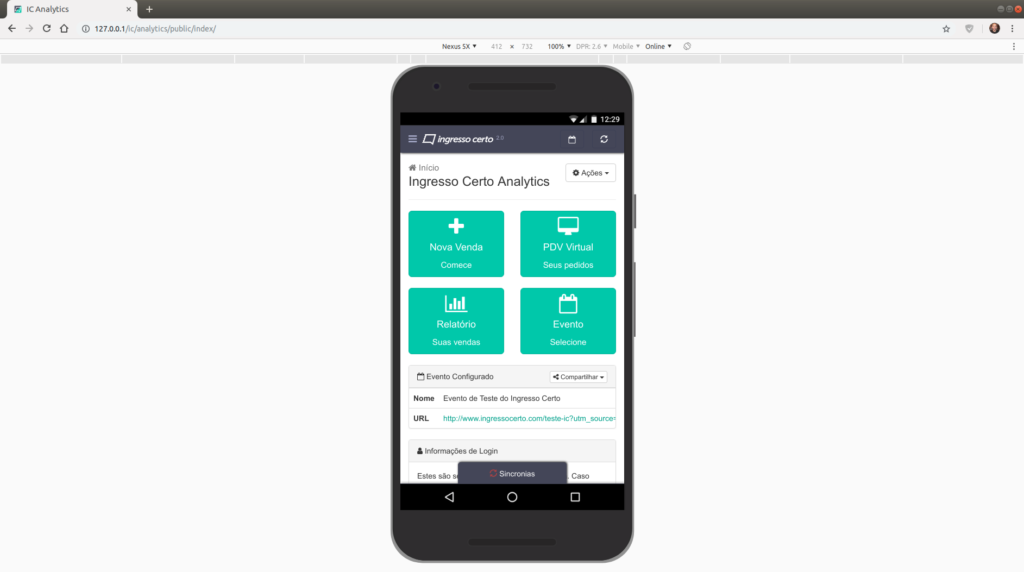This screenshot has height=572, width=1024.
Task: Click the bar chart icon on Relatório
Action: (456, 304)
